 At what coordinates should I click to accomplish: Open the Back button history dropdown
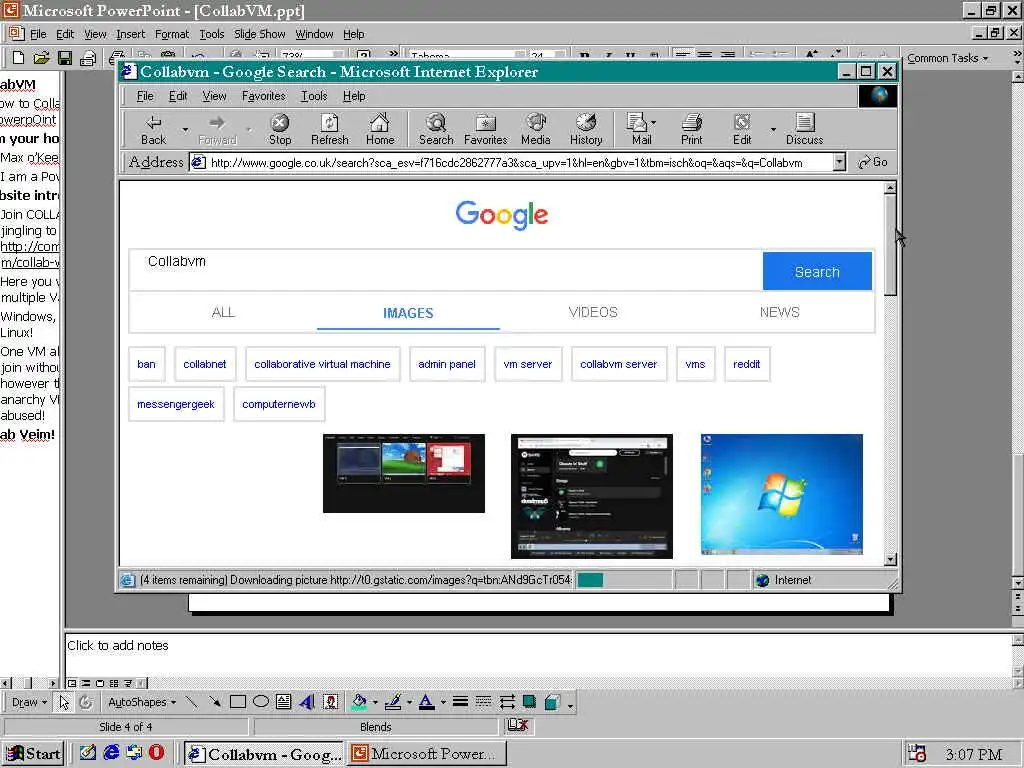click(185, 129)
